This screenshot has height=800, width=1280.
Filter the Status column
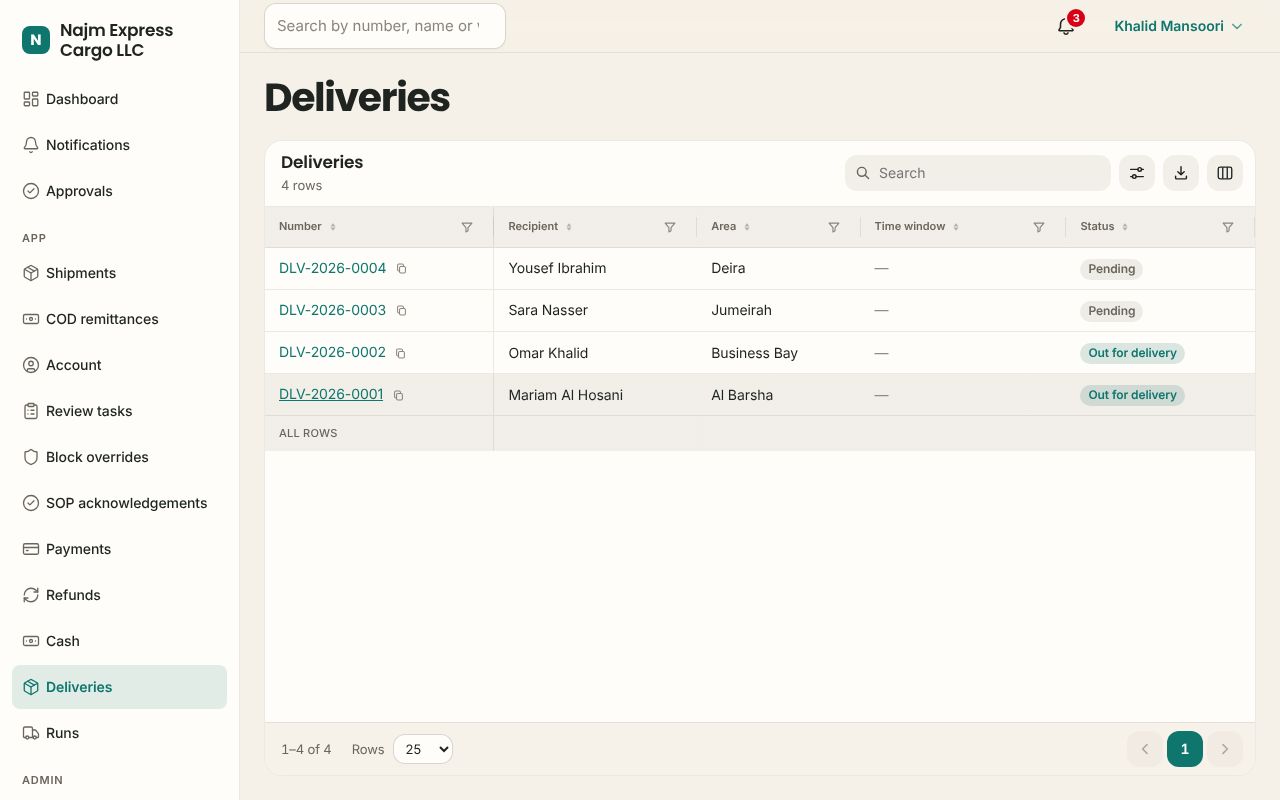(1228, 227)
